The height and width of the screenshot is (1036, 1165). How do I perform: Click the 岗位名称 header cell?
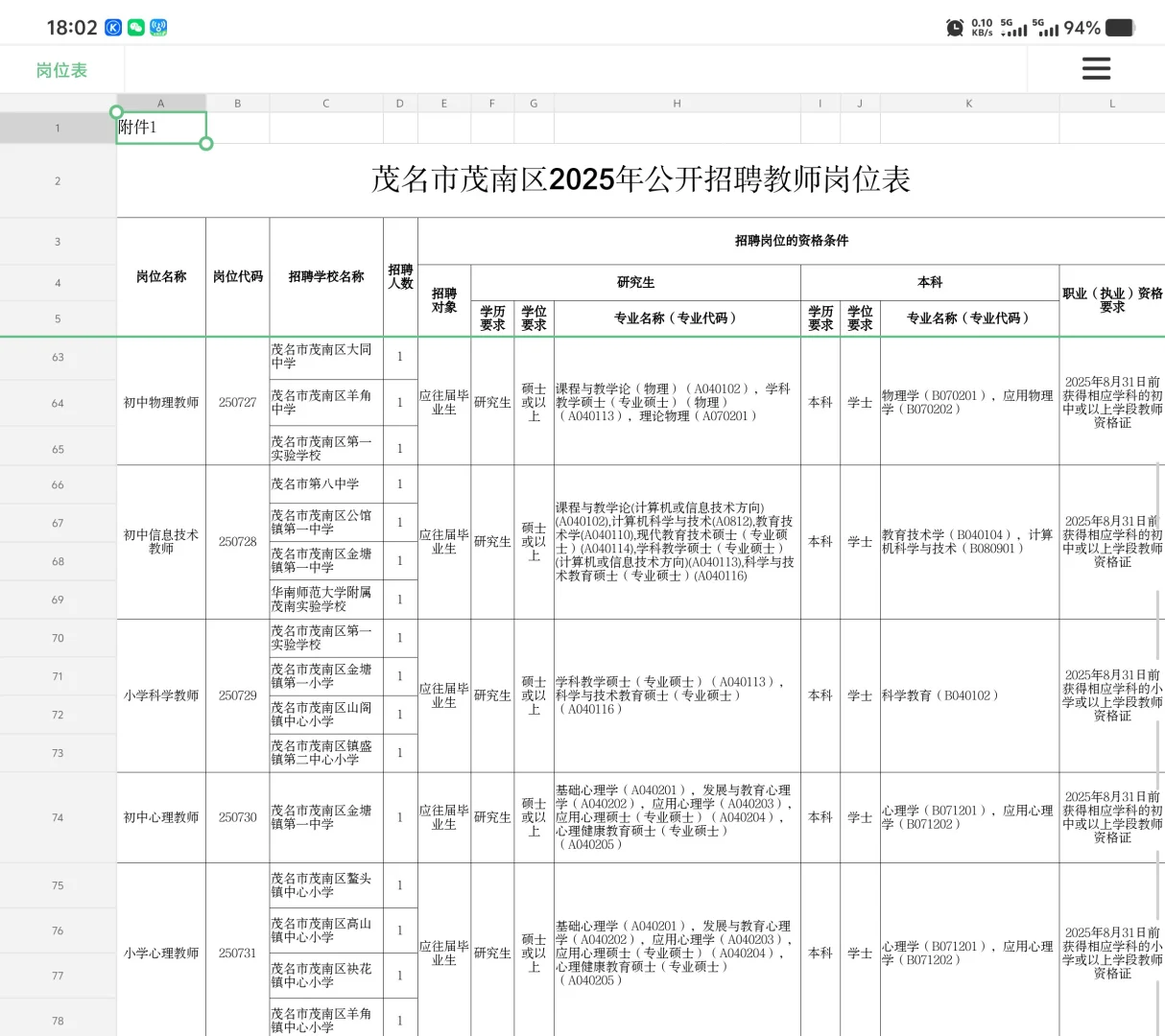[x=161, y=276]
